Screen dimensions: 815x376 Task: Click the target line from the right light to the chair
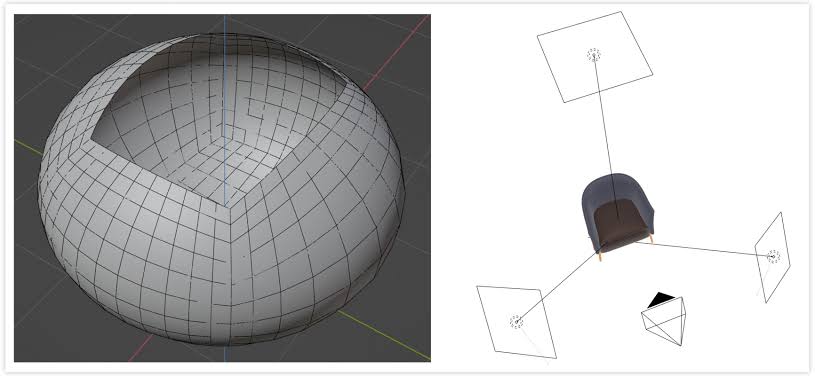707,249
